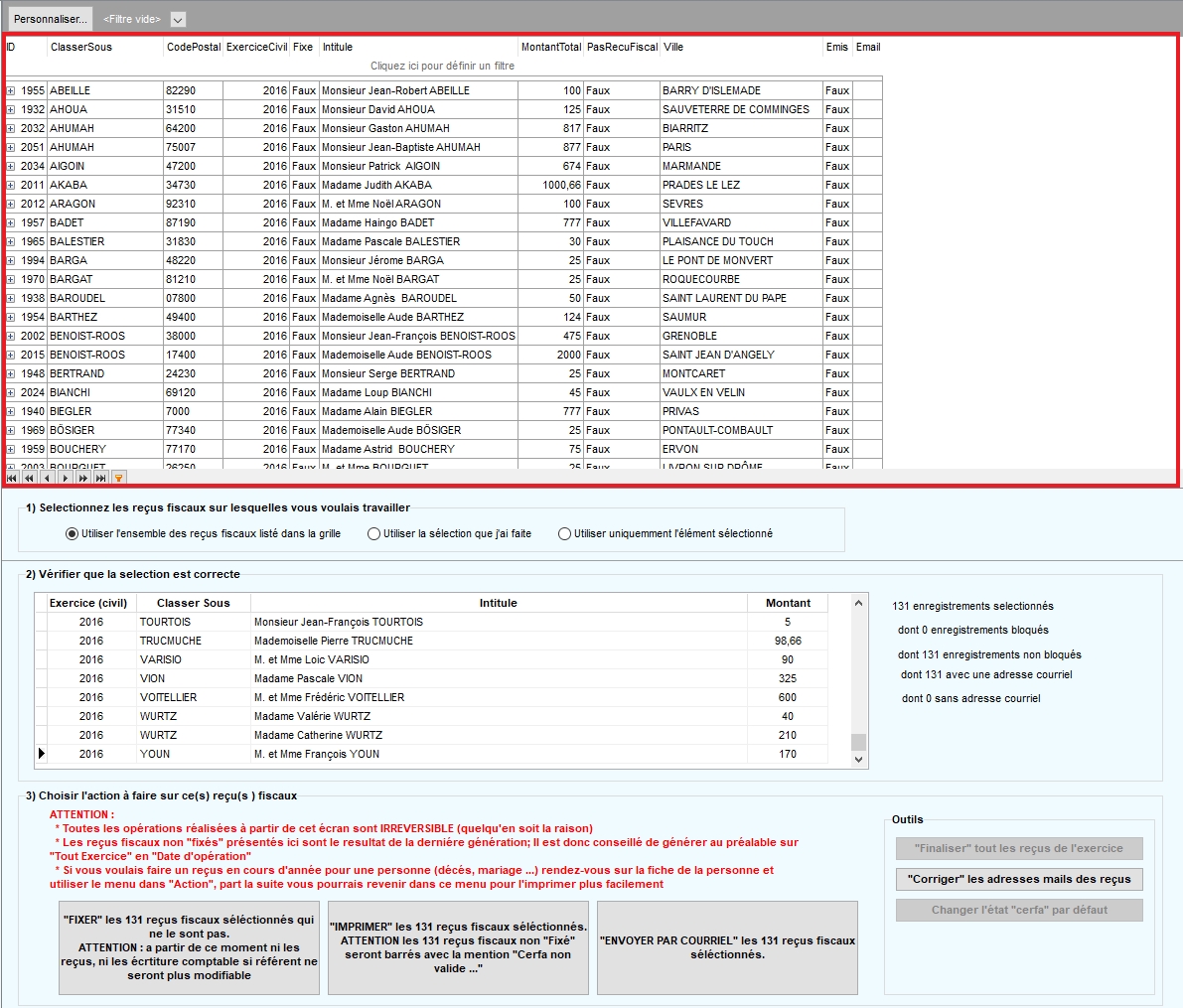Jump forward one page in grid navigator
Viewport: 1183px width, 1008px height.
click(x=82, y=479)
